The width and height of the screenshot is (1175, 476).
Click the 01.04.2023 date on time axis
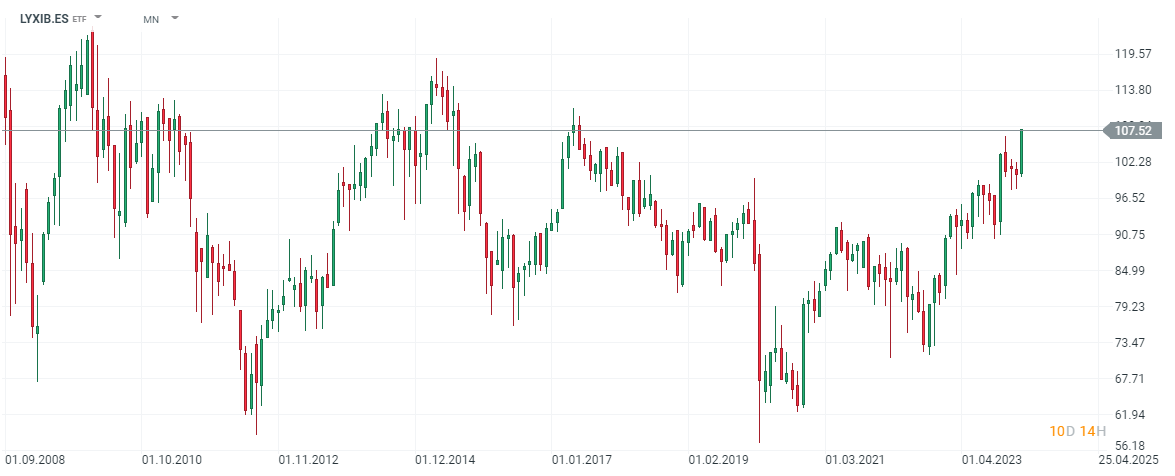(992, 460)
